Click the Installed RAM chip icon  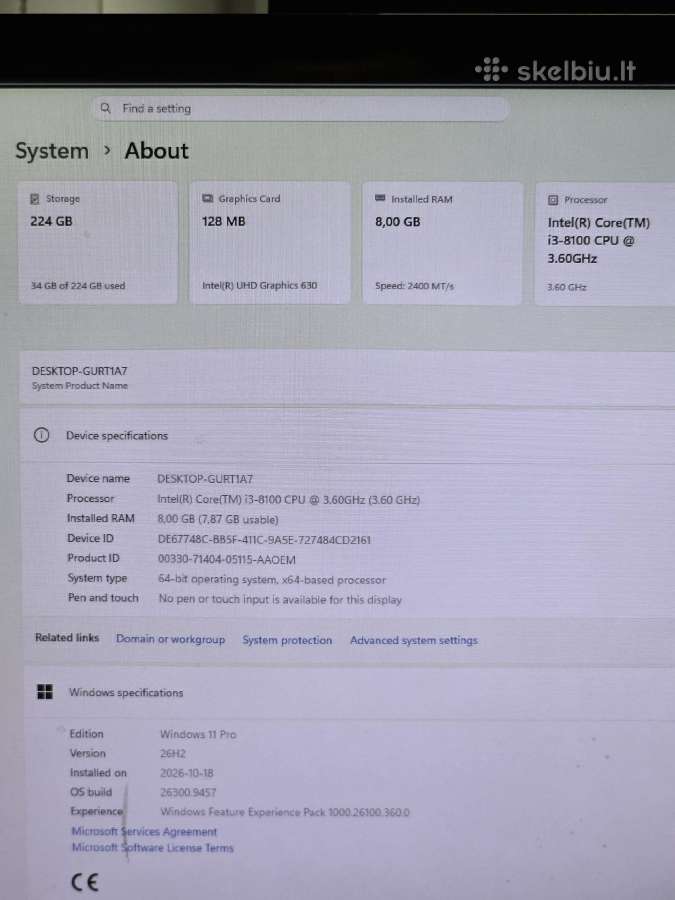tap(380, 199)
